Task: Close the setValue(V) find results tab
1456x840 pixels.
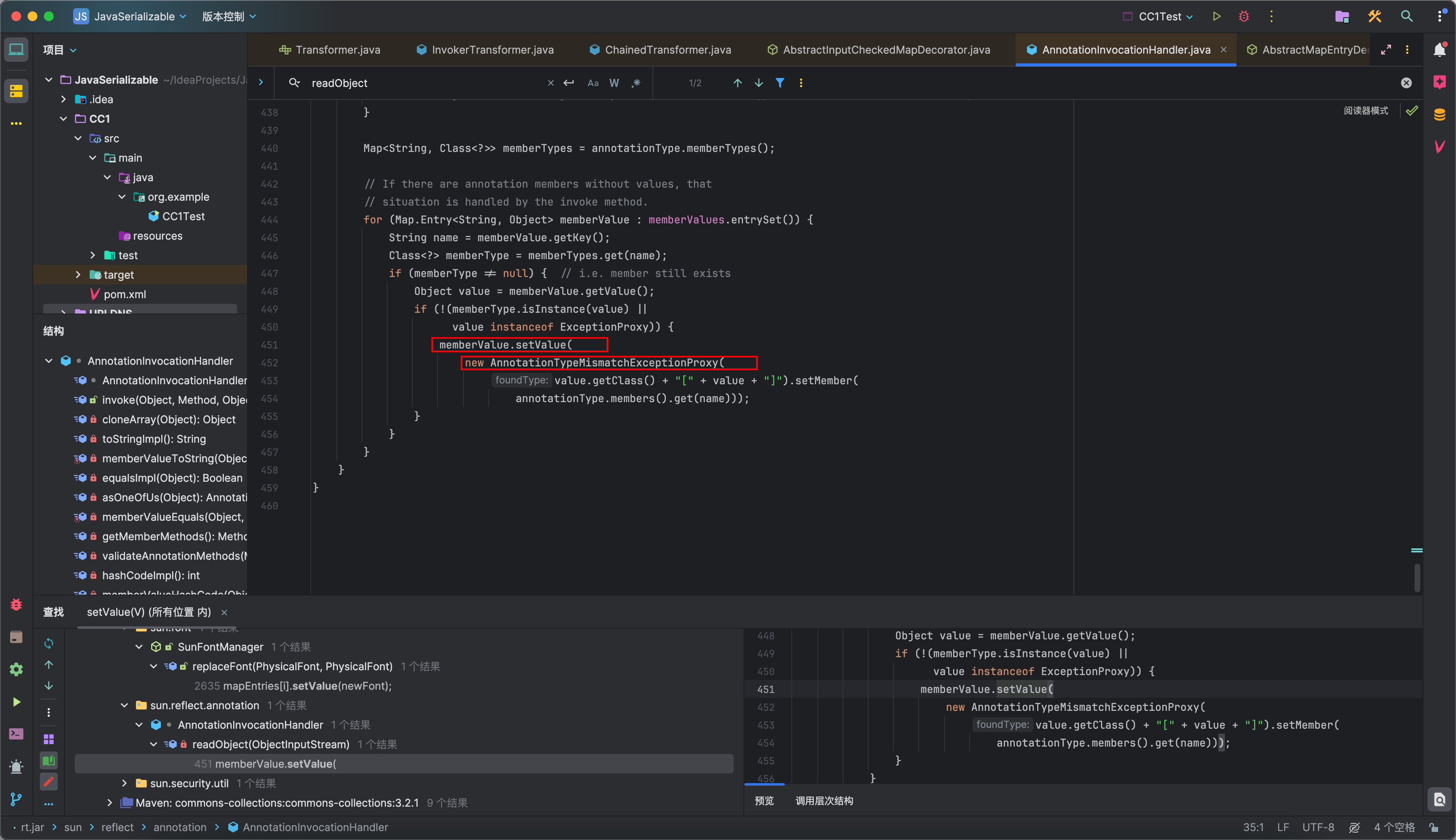Action: [x=224, y=612]
